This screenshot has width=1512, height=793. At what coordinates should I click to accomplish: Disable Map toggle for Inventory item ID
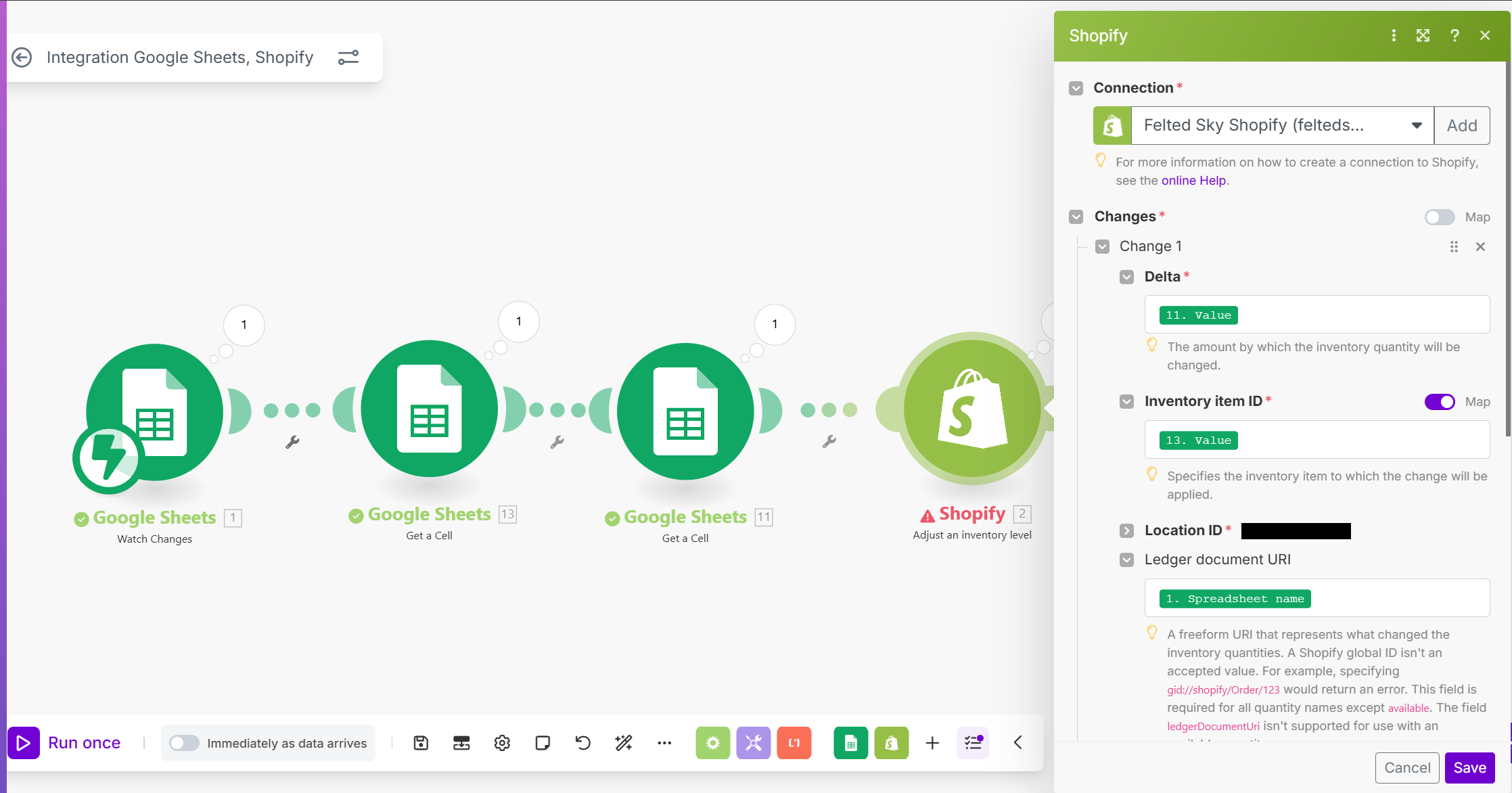(1439, 402)
